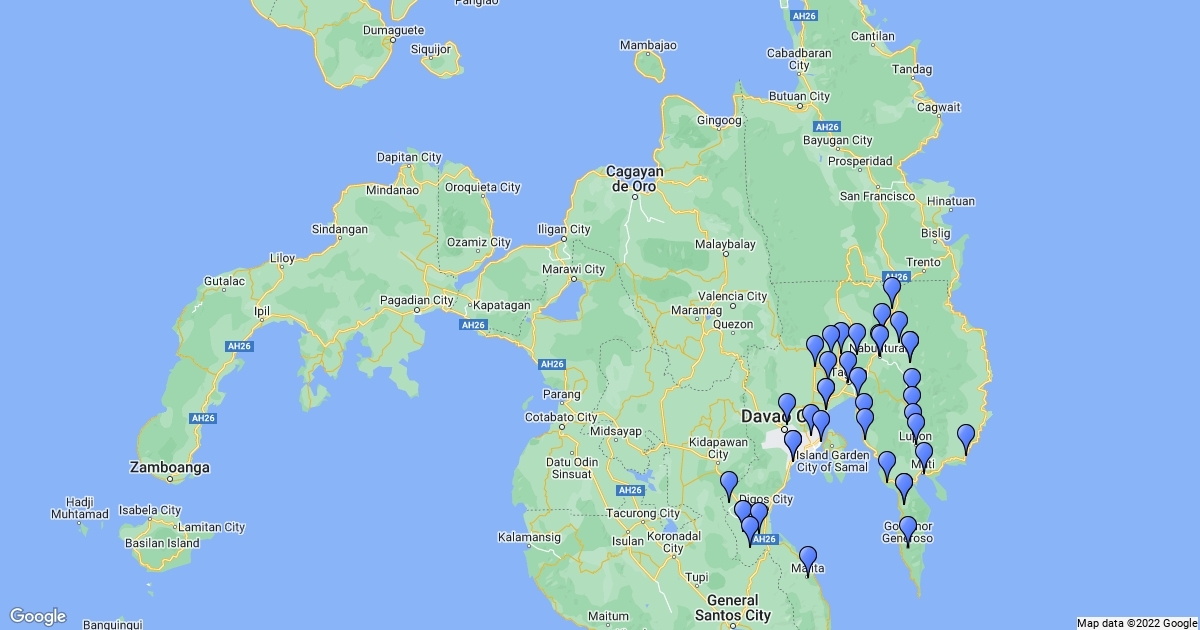Select the easternmost marker on the east coast
Image resolution: width=1200 pixels, height=630 pixels.
[x=966, y=437]
